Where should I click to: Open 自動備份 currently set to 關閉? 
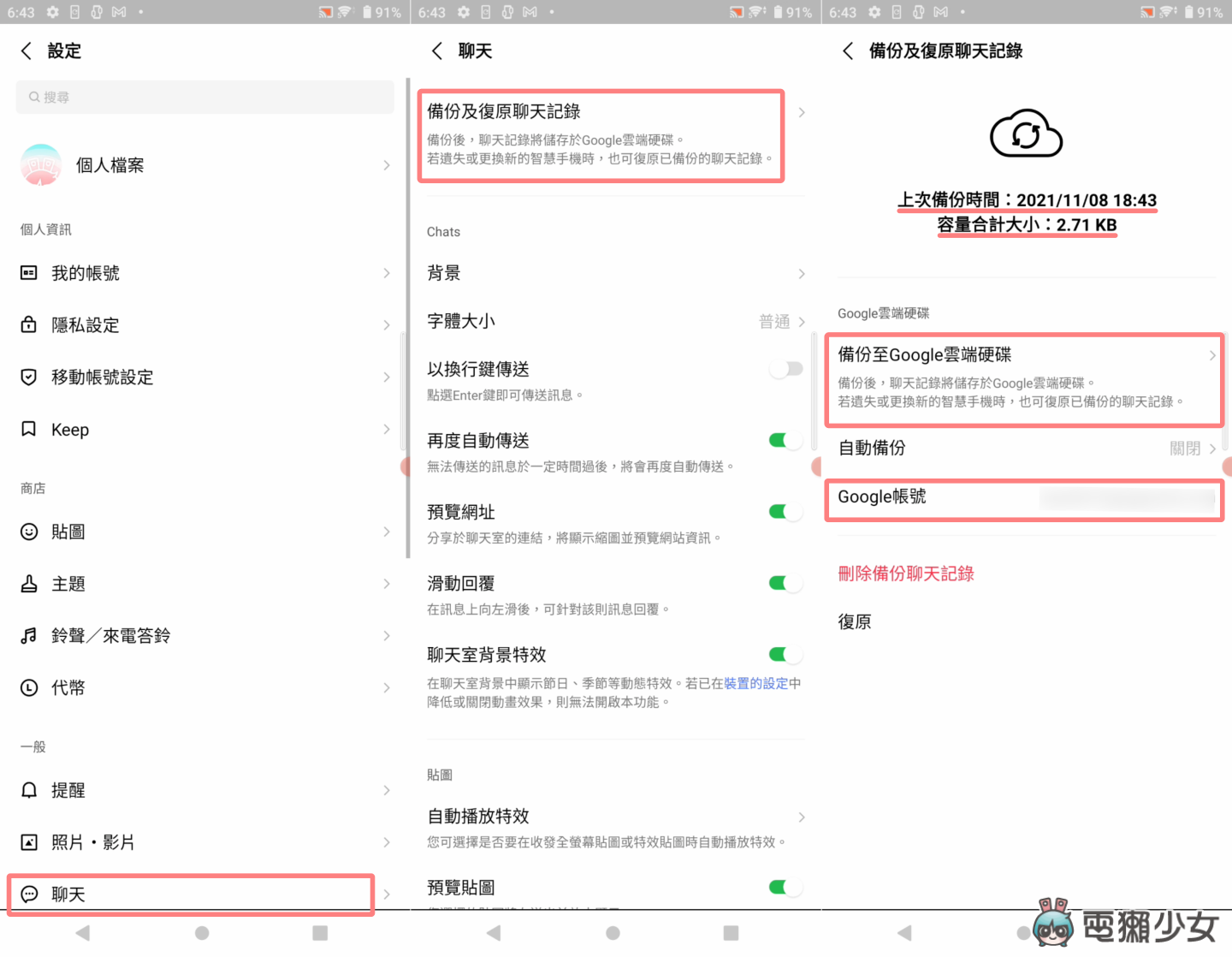click(x=1023, y=448)
